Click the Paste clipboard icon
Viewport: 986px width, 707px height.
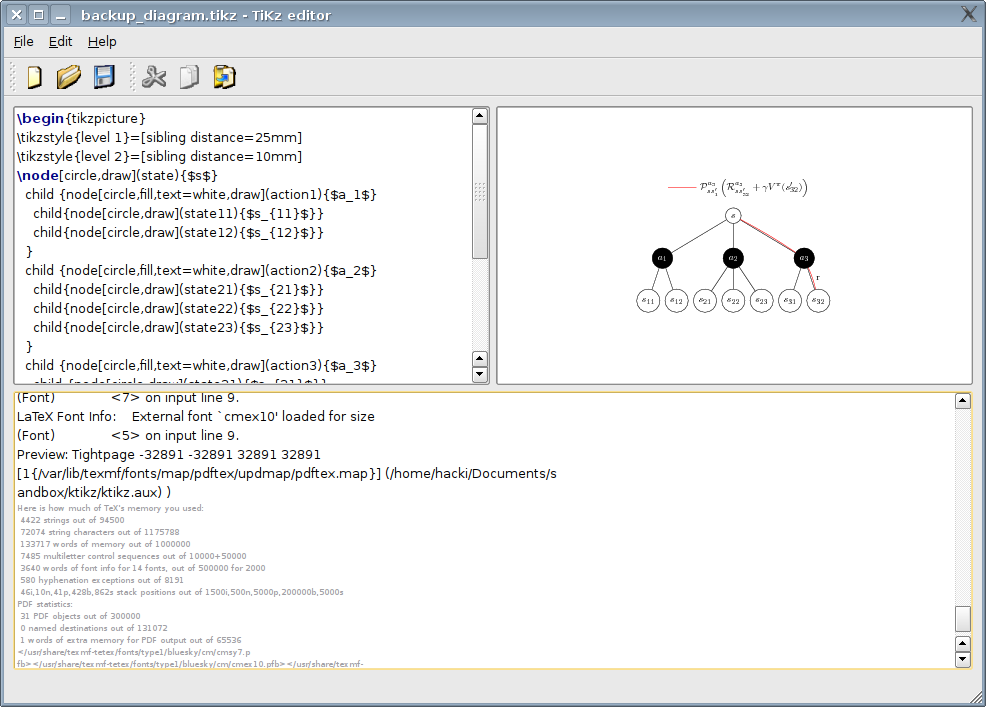(224, 77)
